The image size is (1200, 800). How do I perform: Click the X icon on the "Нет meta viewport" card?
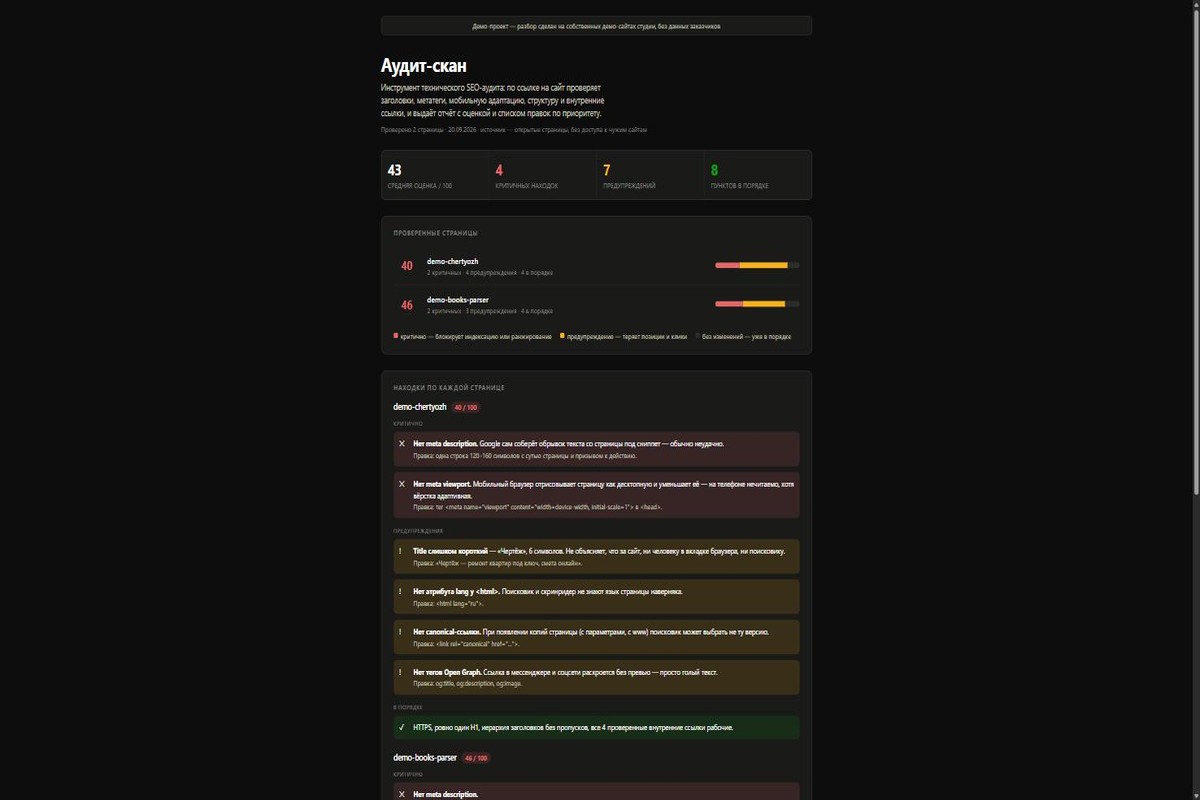[402, 483]
